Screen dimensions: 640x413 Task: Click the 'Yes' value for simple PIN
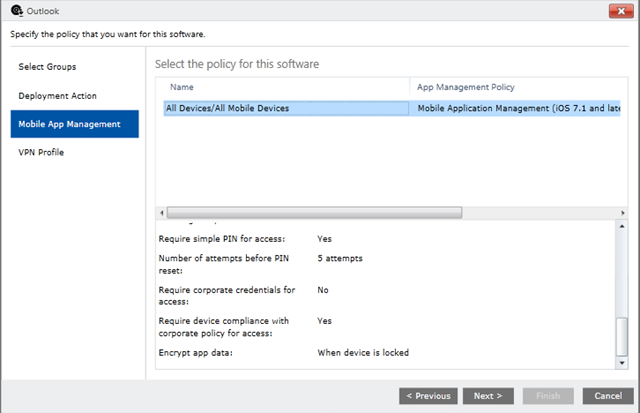point(324,239)
